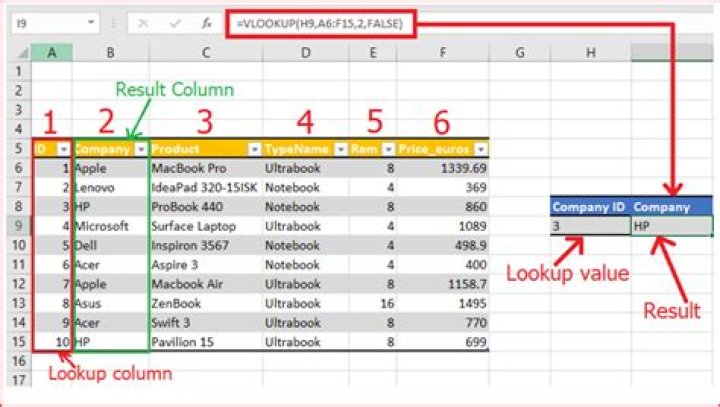Select column H header
The height and width of the screenshot is (407, 720).
[591, 53]
